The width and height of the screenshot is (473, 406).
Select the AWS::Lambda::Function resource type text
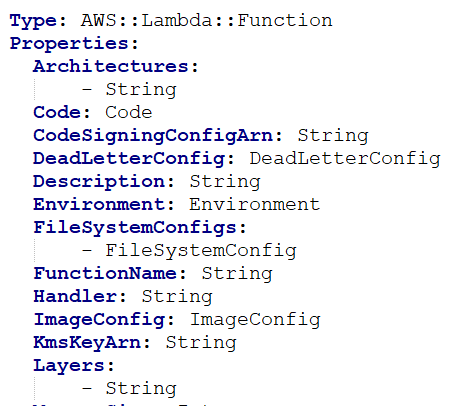[x=207, y=20]
